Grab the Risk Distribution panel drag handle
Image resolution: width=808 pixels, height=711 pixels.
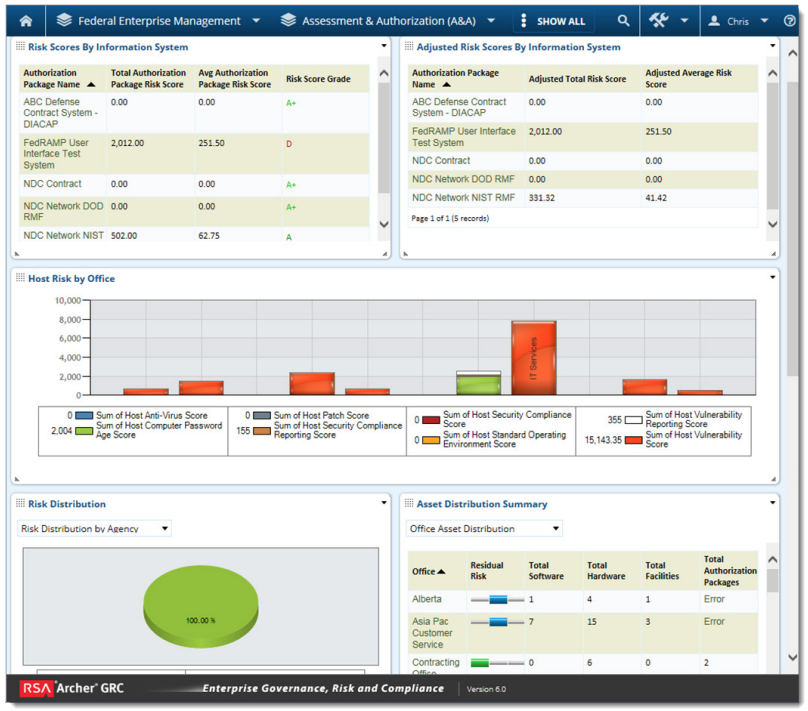[x=20, y=503]
